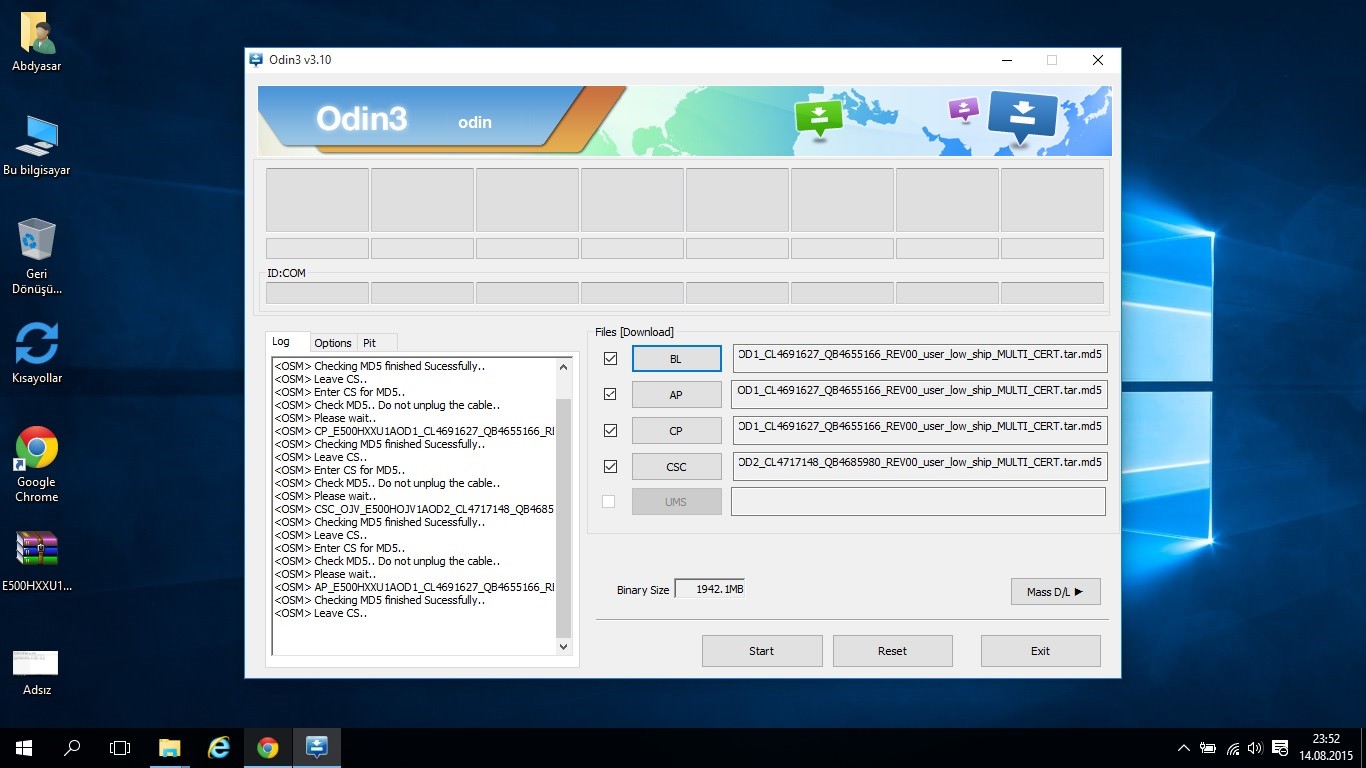
Task: Click the Reset button
Action: click(x=892, y=651)
